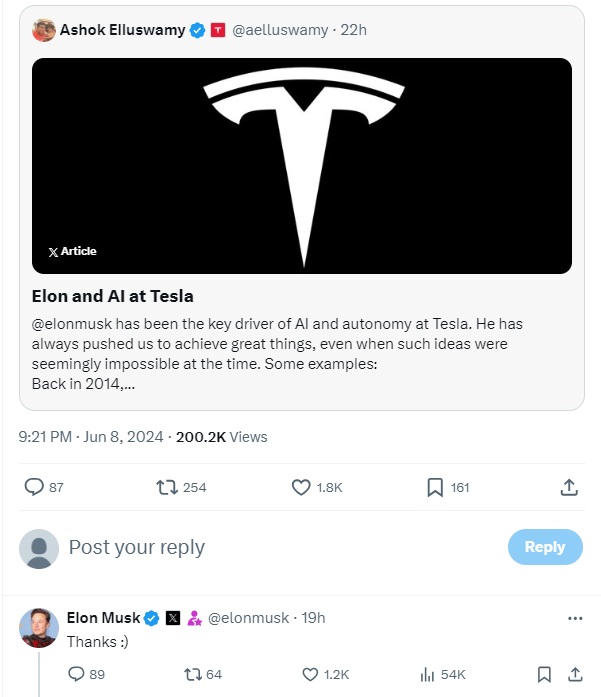Open the 9:21 PM Jun 8, 2024 timestamp
This screenshot has height=697, width=601.
pos(92,436)
